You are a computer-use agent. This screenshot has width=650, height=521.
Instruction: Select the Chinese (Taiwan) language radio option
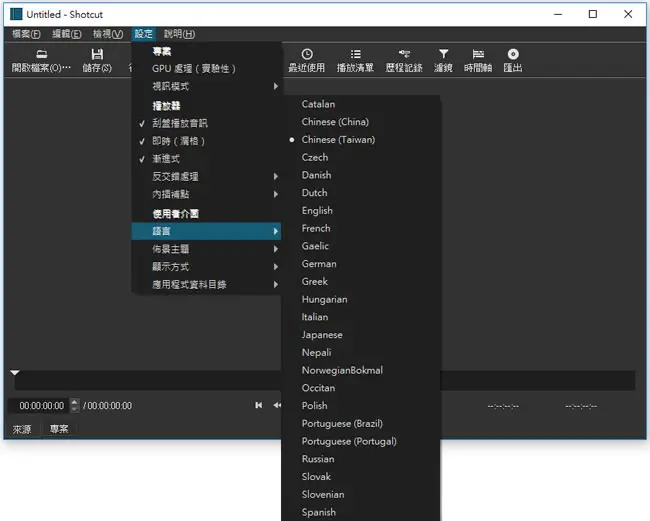tap(361, 140)
